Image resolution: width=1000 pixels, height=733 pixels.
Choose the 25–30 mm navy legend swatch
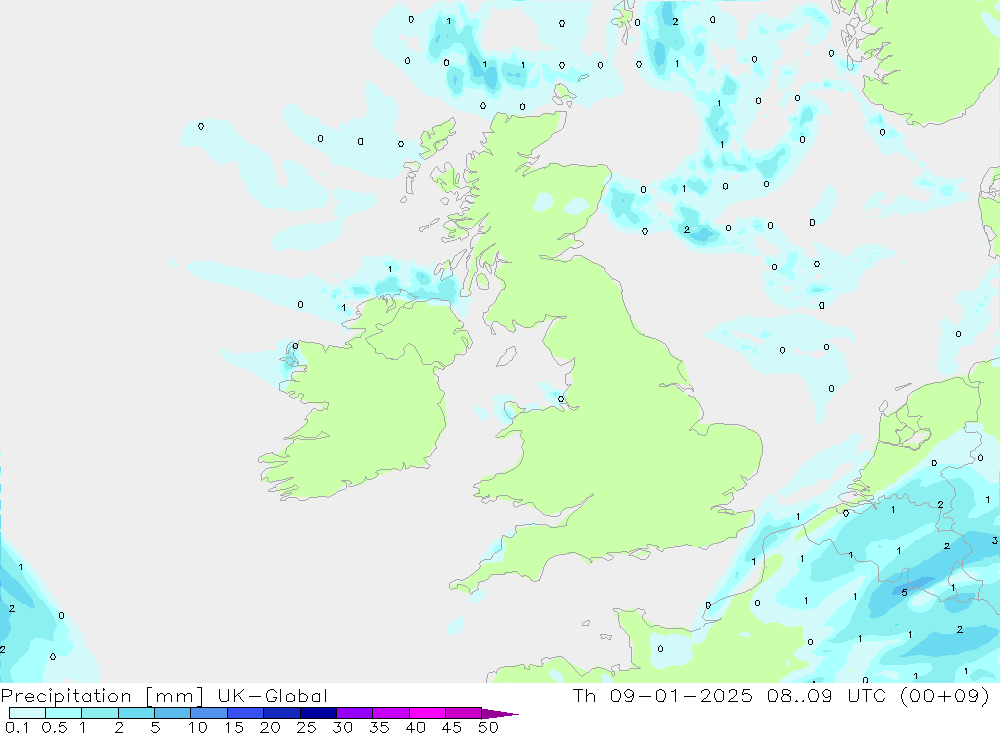coord(318,713)
